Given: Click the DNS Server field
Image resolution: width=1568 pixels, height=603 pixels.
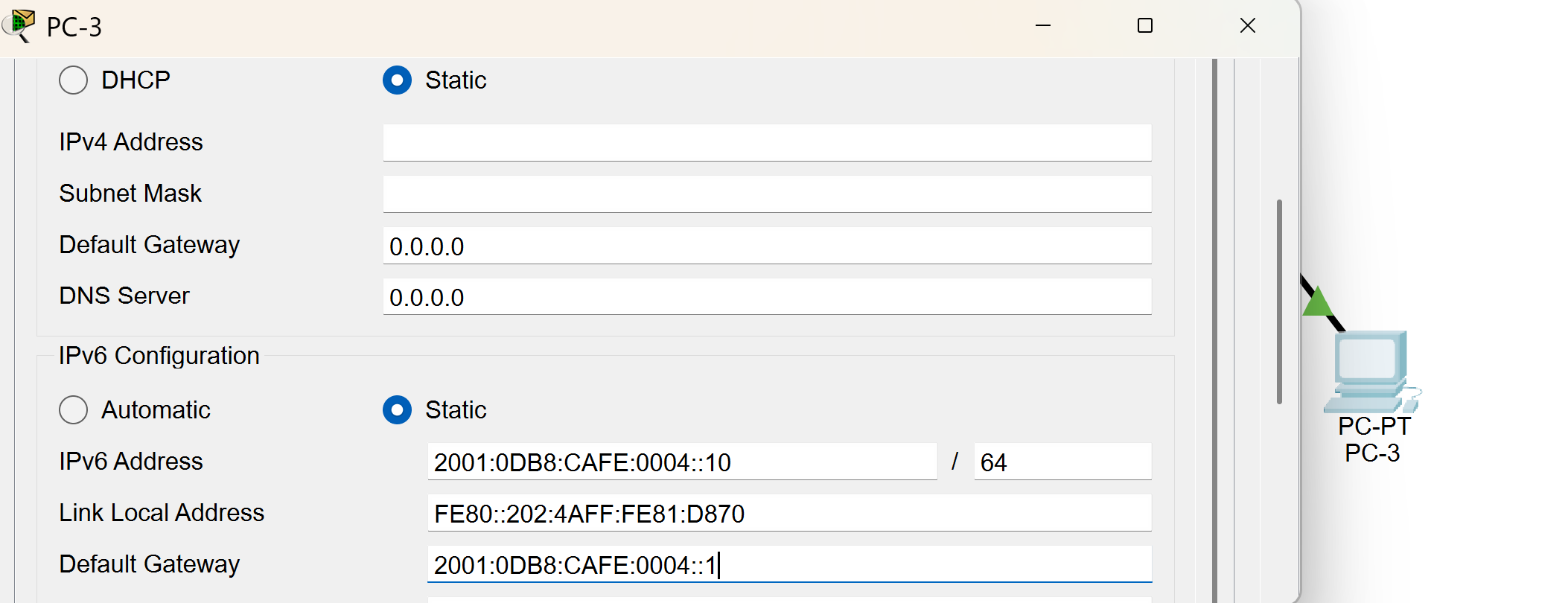Looking at the screenshot, I should (766, 297).
